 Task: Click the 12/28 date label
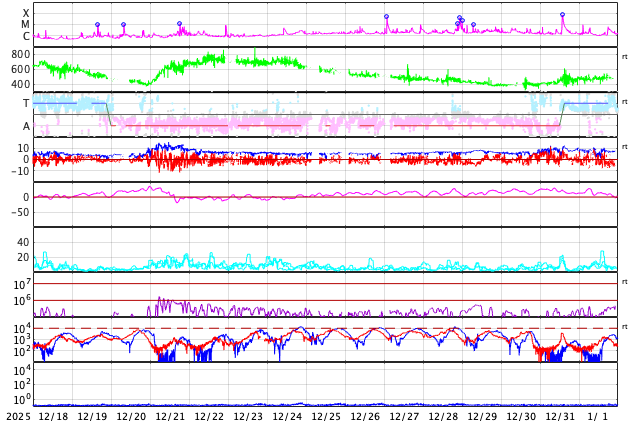tap(443, 415)
